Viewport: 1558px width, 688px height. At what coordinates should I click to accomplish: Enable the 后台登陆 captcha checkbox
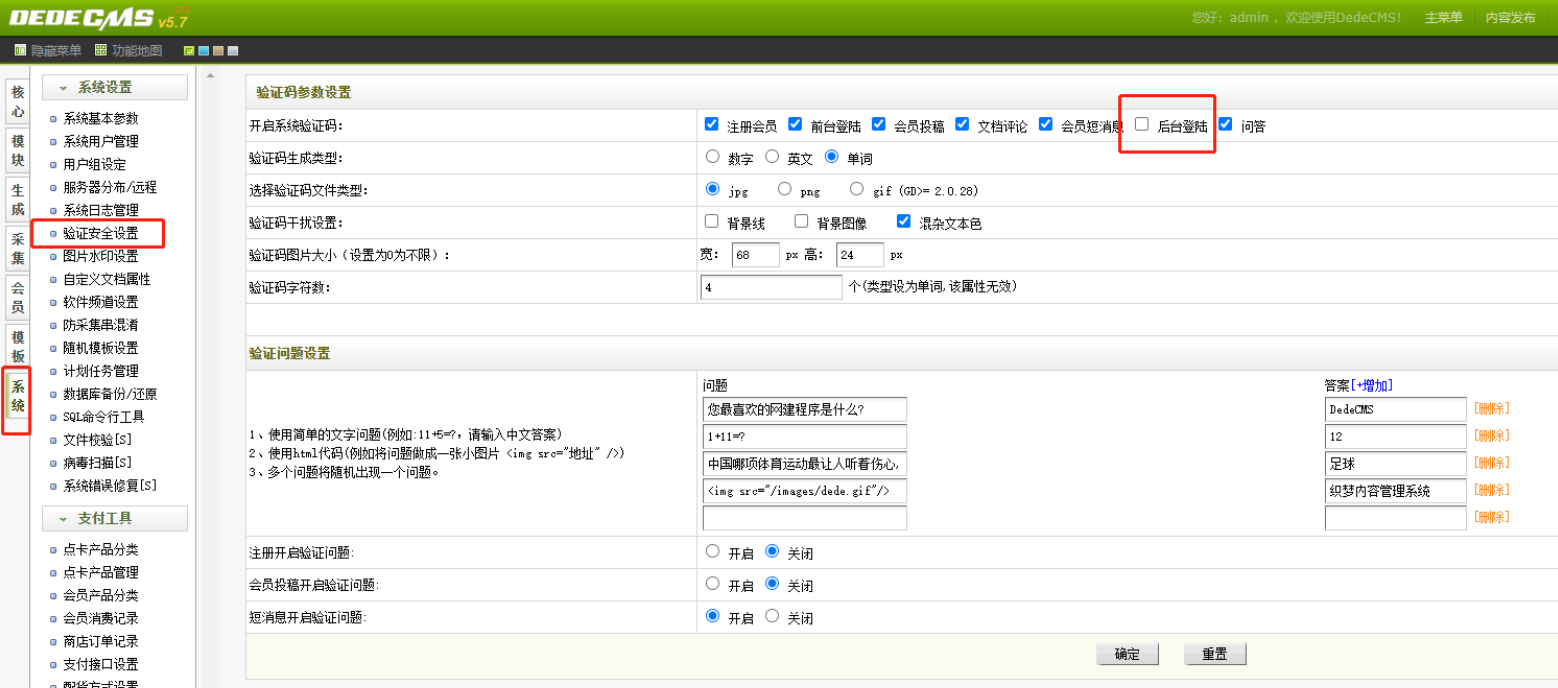[1142, 125]
